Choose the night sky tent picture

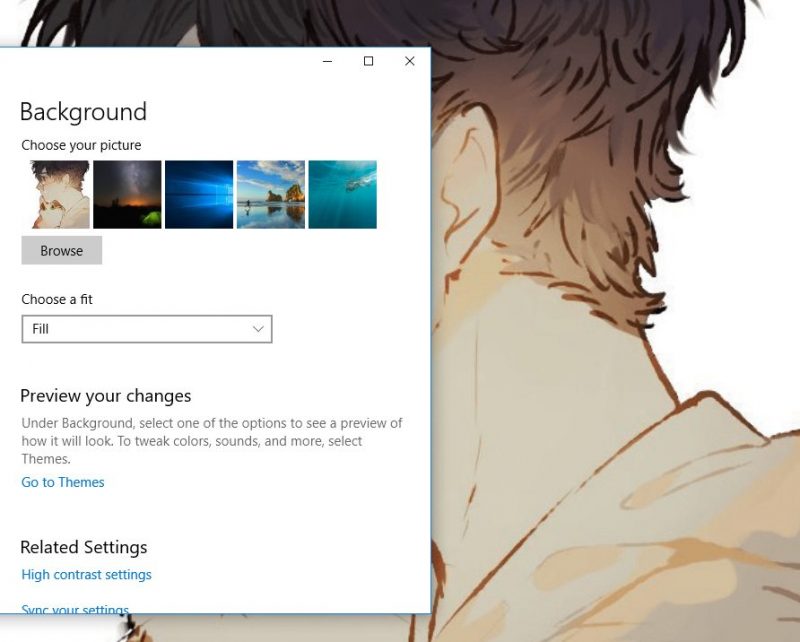[x=127, y=194]
